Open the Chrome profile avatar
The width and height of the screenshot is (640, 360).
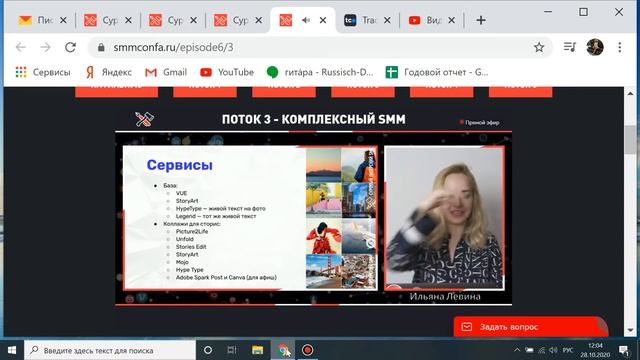click(595, 47)
